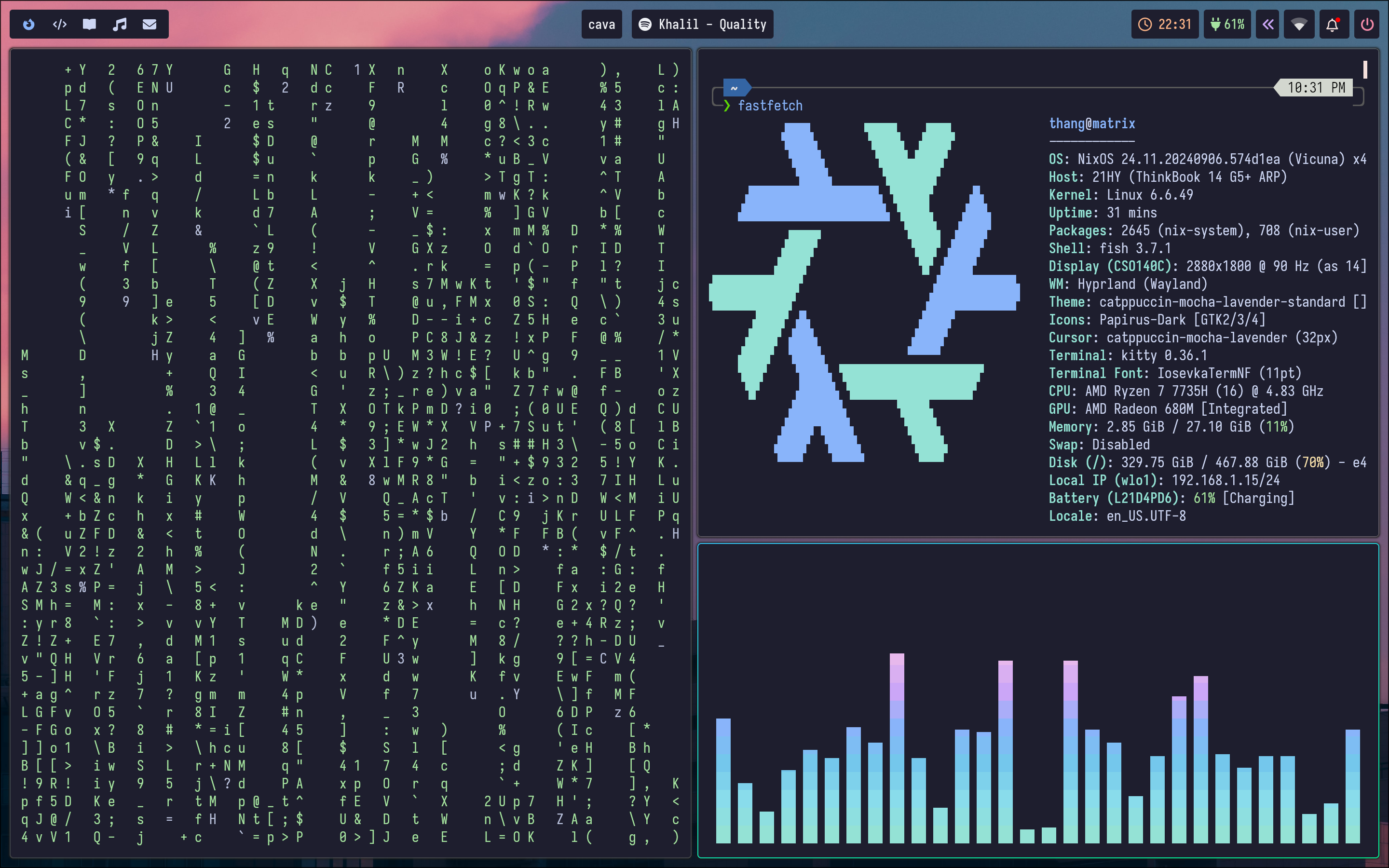The image size is (1389, 868).
Task: Click the Spotify logo in media widget
Action: (x=645, y=24)
